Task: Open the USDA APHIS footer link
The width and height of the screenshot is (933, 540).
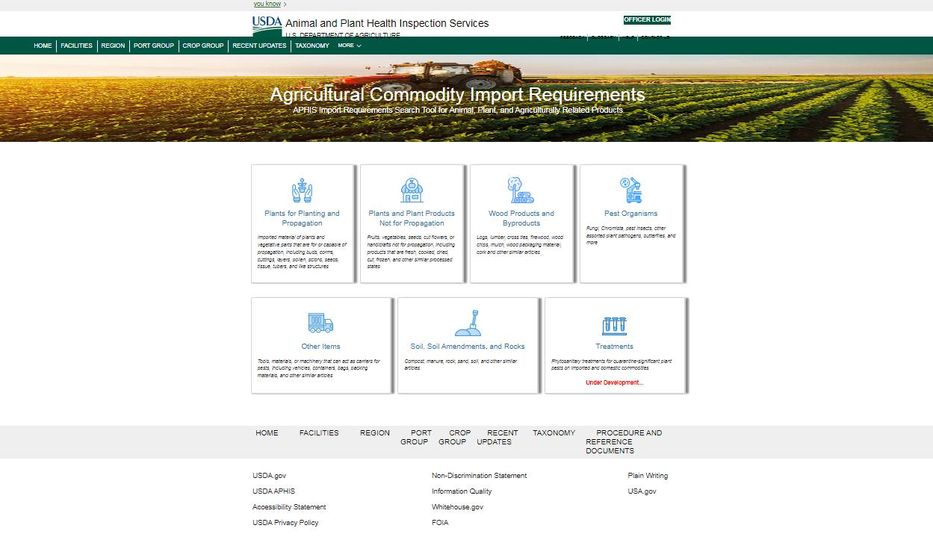Action: (274, 491)
